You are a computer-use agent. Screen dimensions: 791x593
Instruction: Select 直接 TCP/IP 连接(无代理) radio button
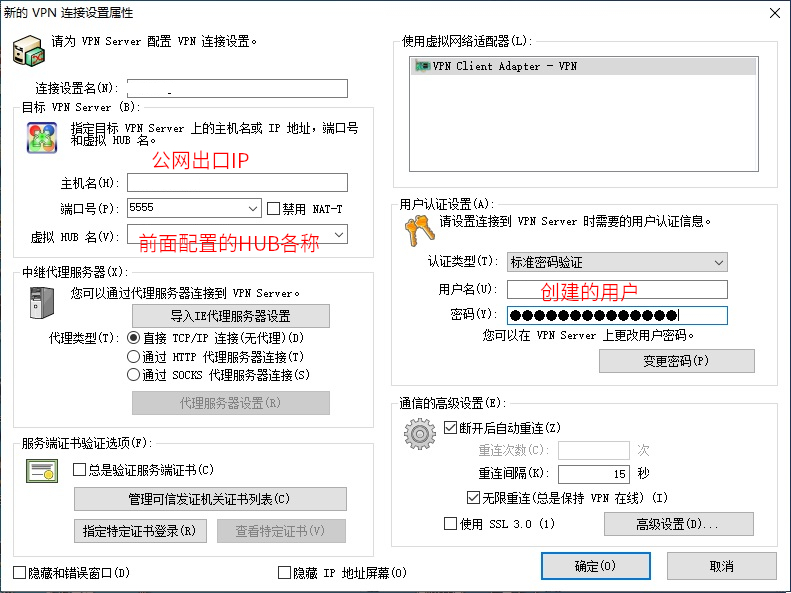pos(133,338)
